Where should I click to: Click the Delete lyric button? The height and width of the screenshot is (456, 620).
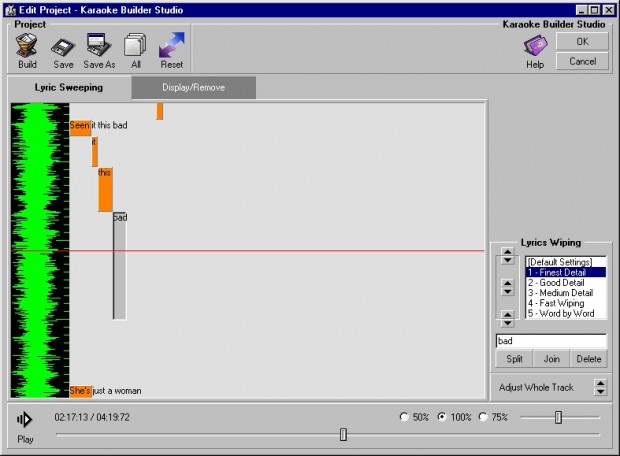pyautogui.click(x=588, y=359)
